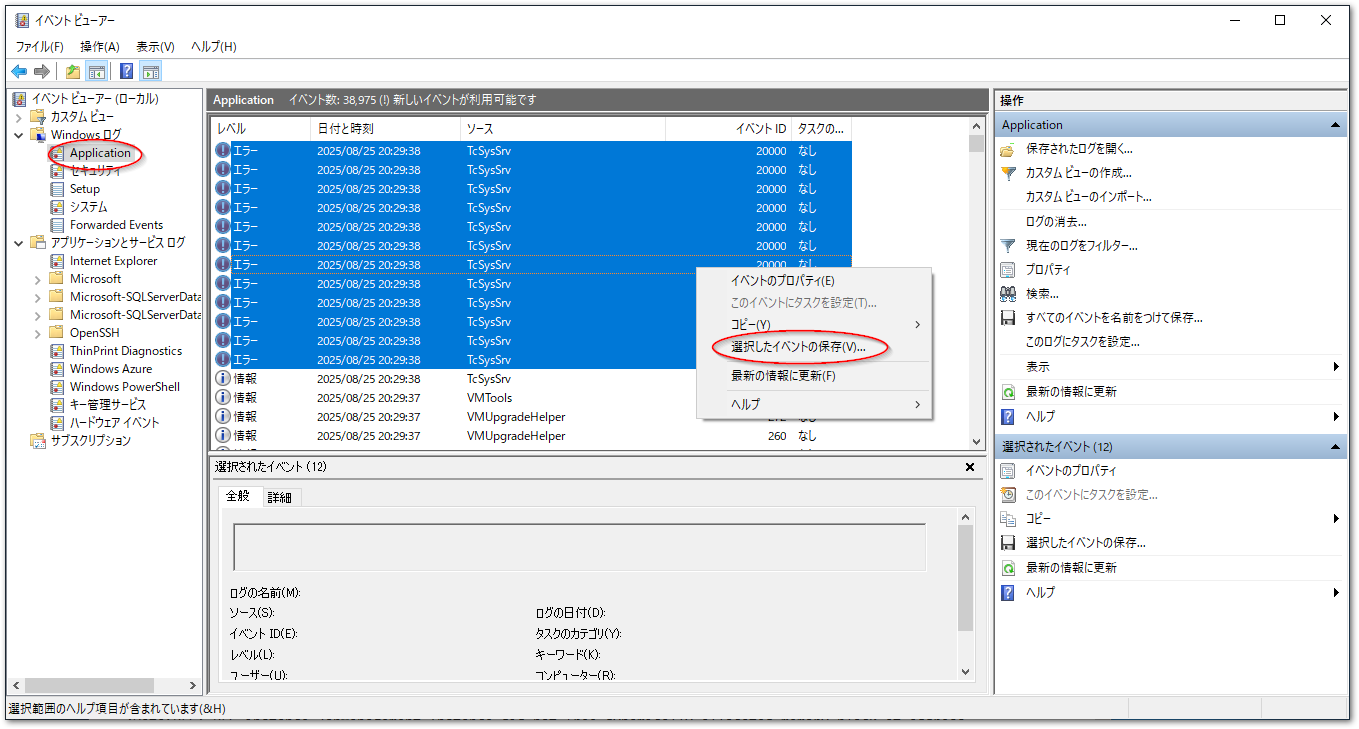Select the セキュリティ log in the tree
This screenshot has height=729, width=1359.
[95, 171]
